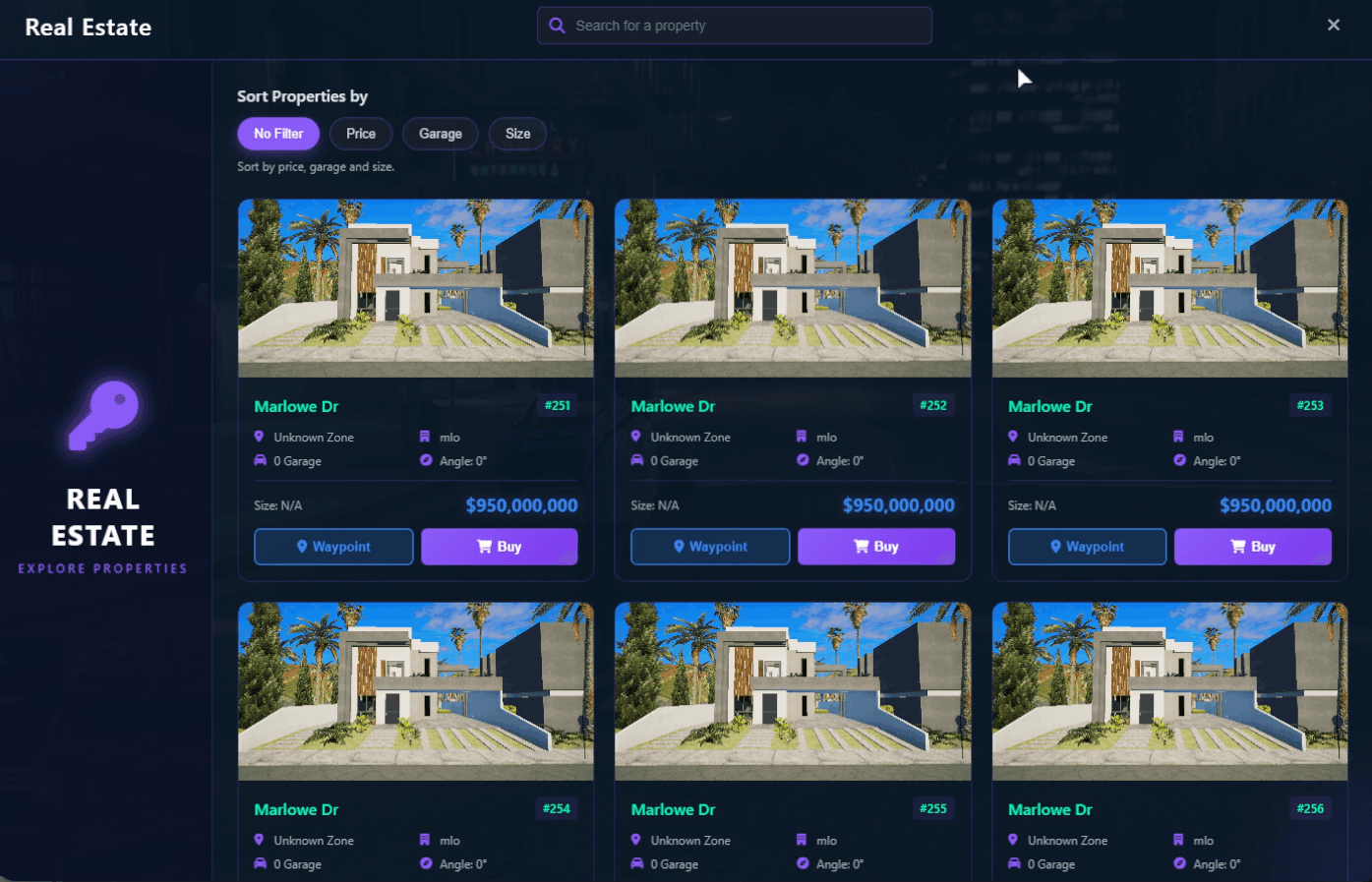Screen dimensions: 1372x882
Task: Open the property #255 house thumbnail
Action: [x=793, y=691]
